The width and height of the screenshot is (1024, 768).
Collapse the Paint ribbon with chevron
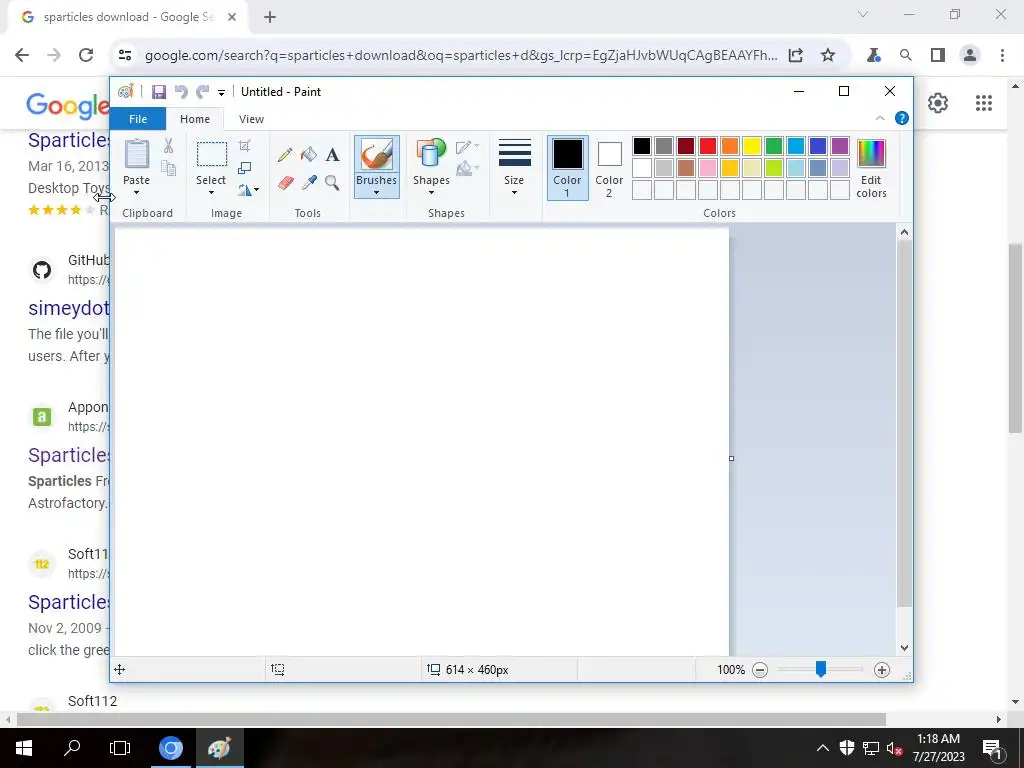[x=880, y=118]
